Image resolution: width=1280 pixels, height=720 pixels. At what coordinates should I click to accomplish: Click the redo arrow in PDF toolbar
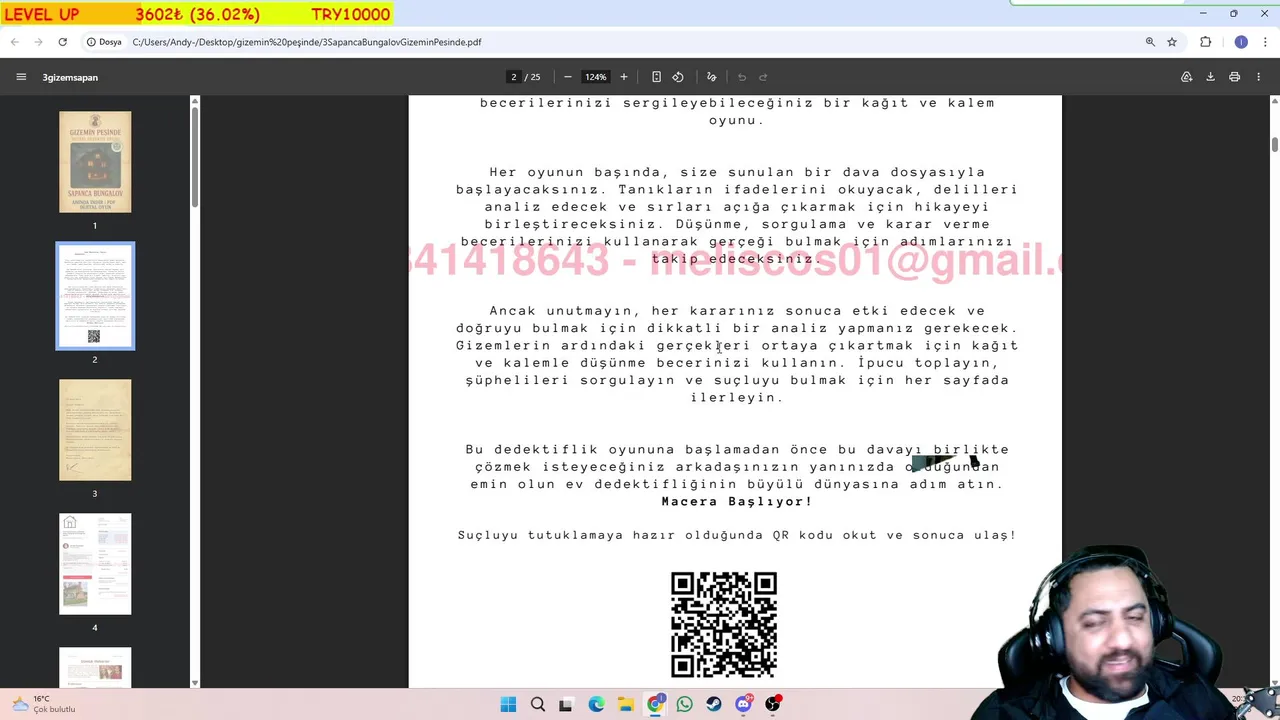763,77
